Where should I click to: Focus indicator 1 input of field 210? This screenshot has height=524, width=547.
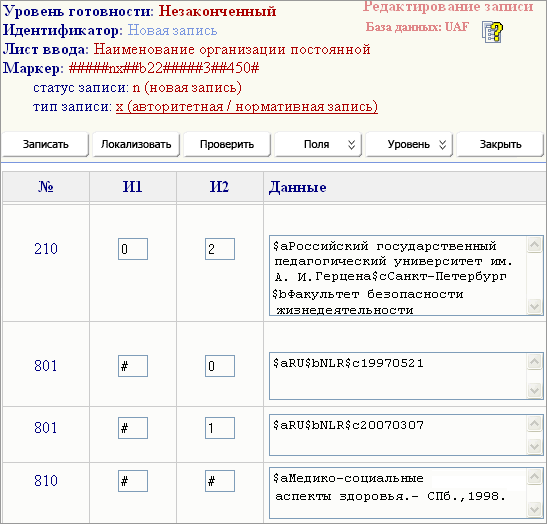pos(133,249)
